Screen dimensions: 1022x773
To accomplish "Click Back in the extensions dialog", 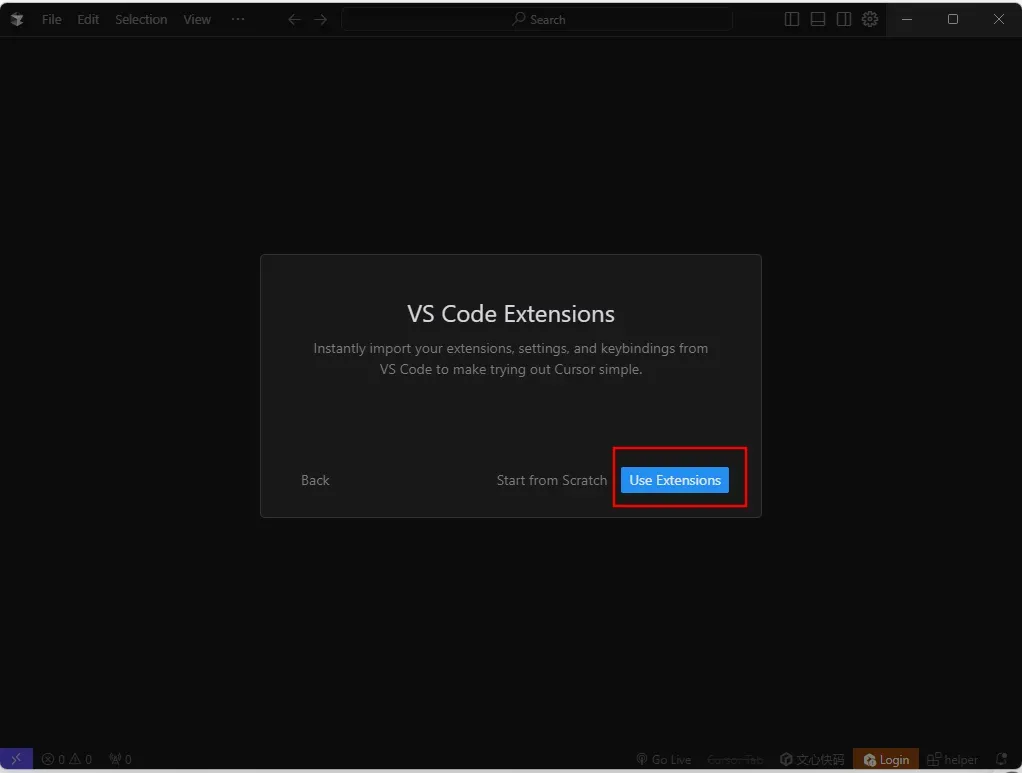I will tap(315, 480).
